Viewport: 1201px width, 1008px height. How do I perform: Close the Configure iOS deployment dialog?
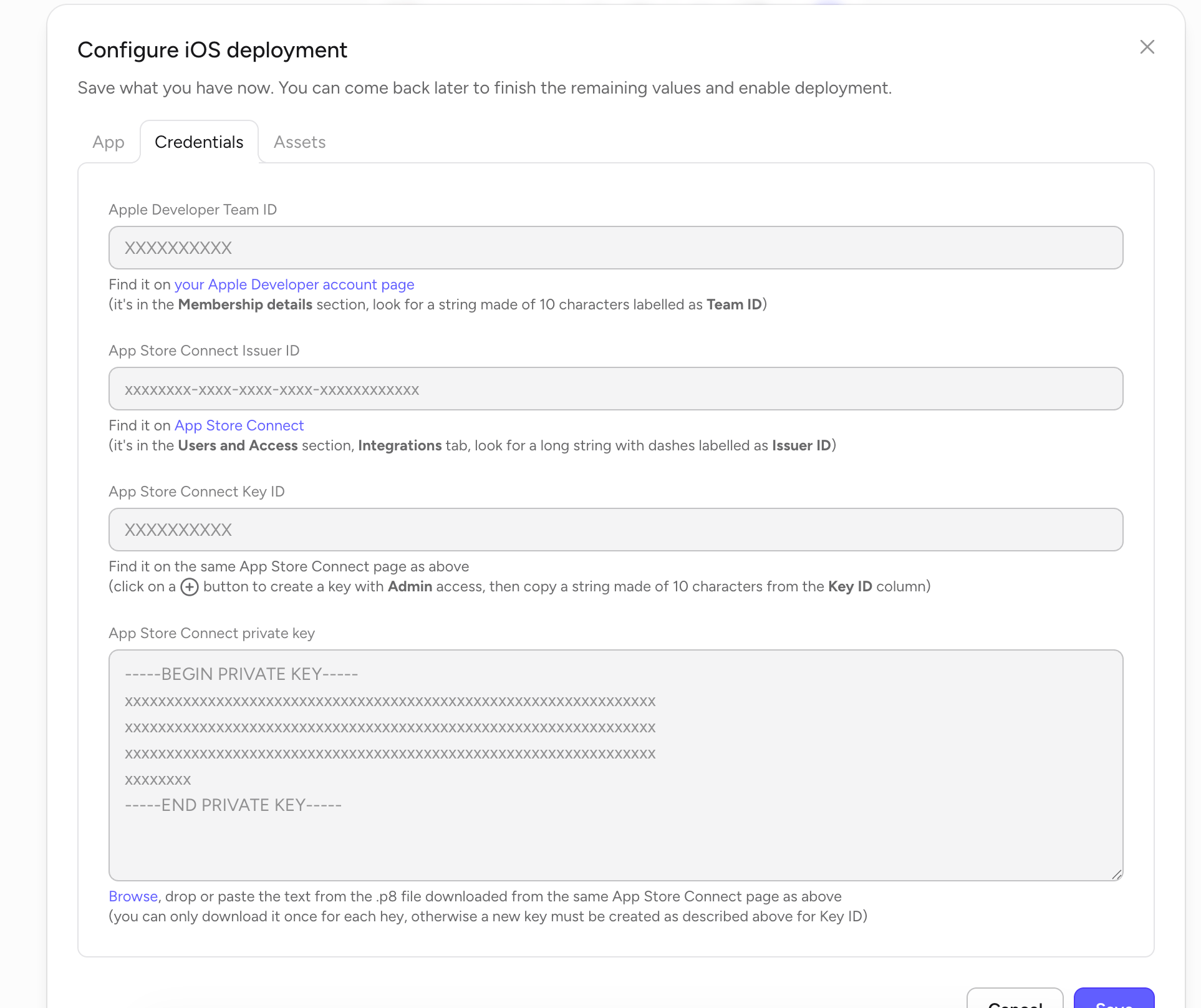coord(1147,47)
